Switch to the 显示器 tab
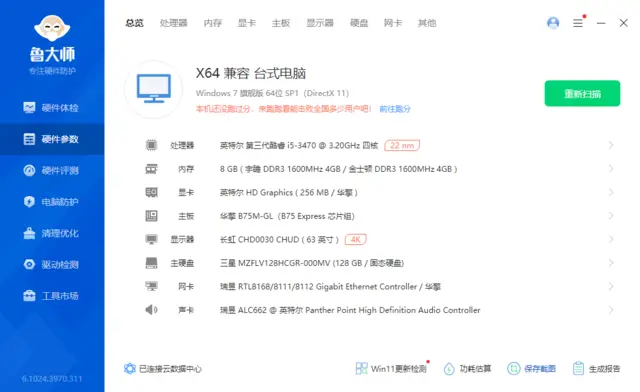Screen dimensions: 640x392 pyautogui.click(x=320, y=23)
